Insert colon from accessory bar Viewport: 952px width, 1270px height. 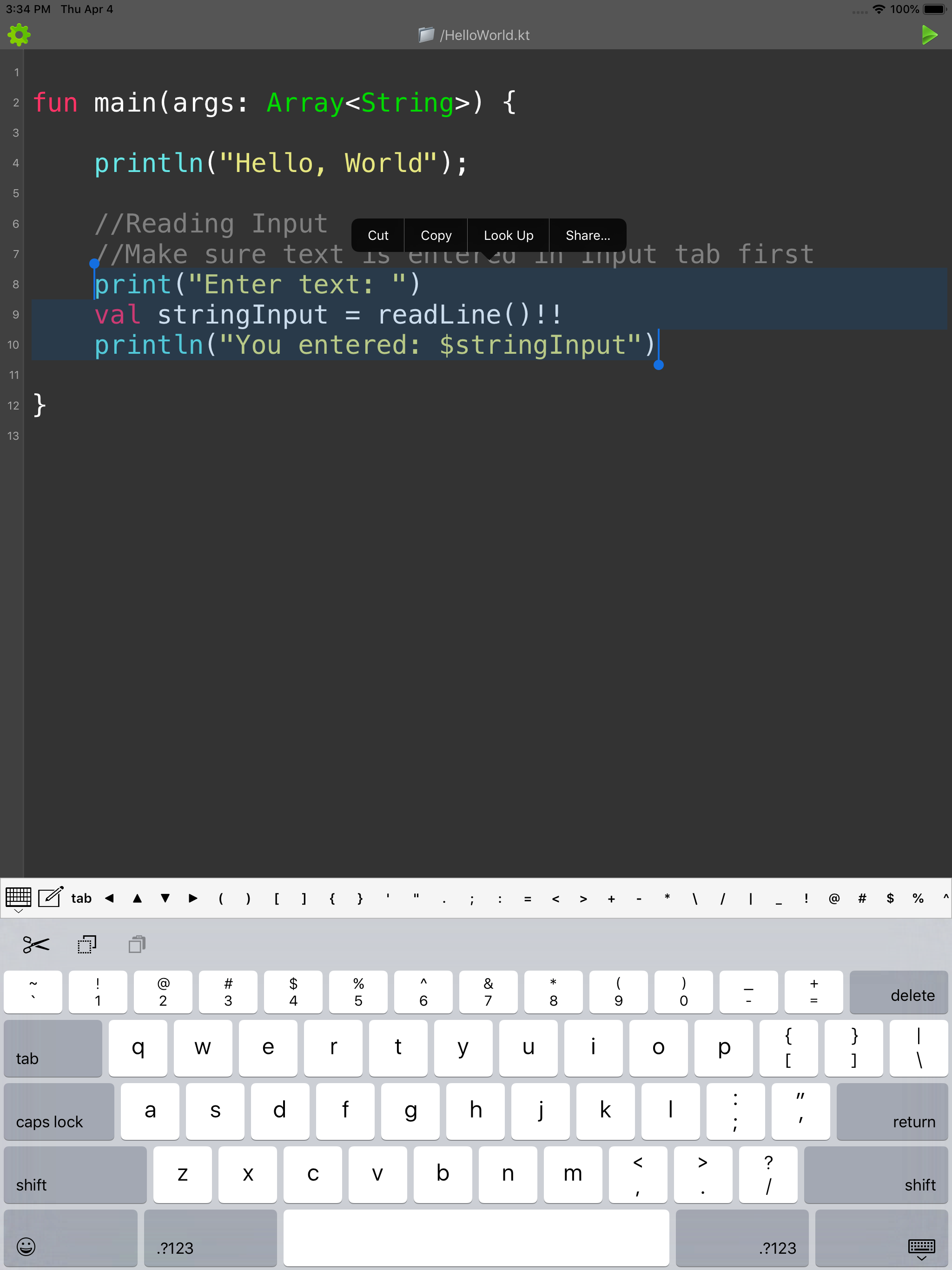click(x=500, y=899)
